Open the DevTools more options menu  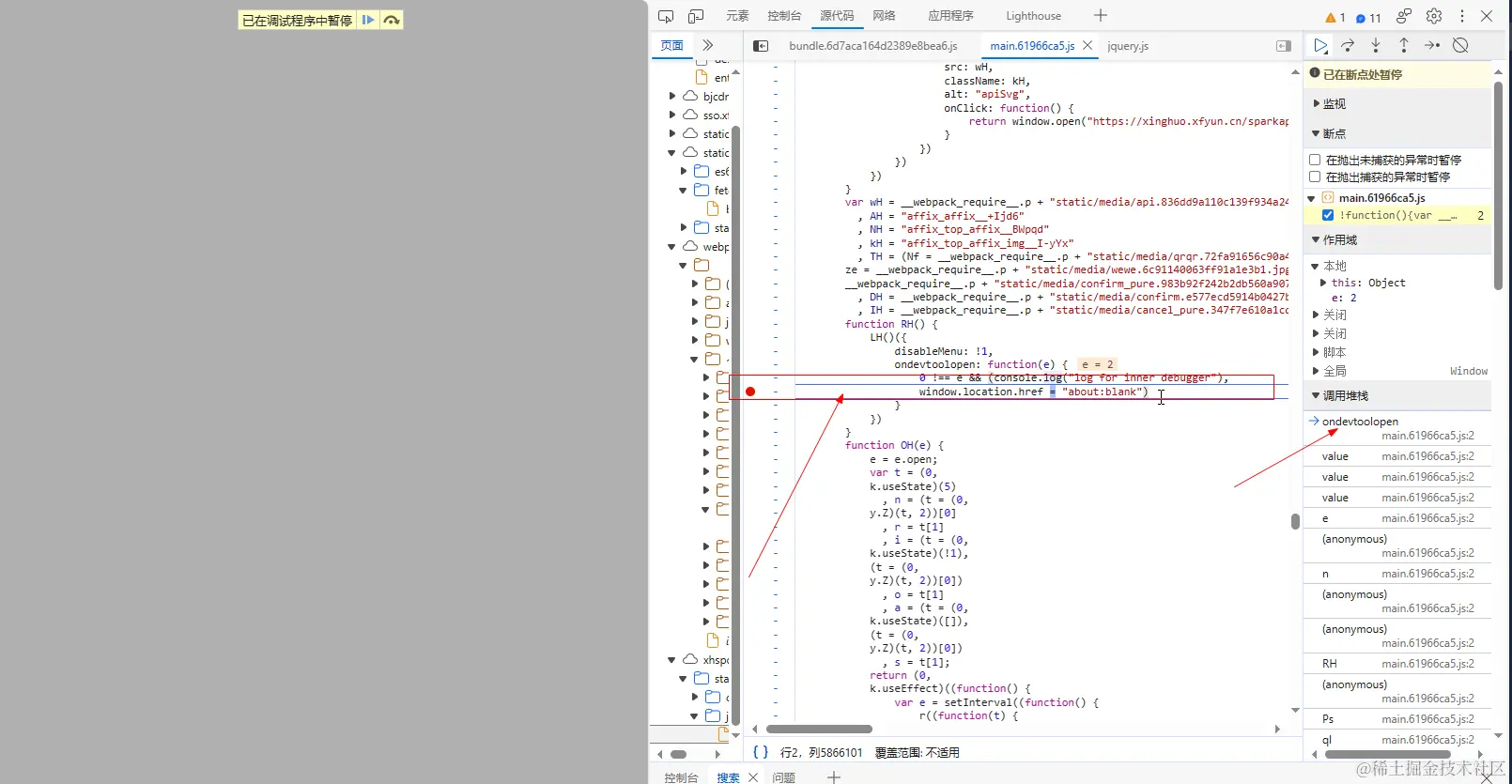[x=1462, y=16]
